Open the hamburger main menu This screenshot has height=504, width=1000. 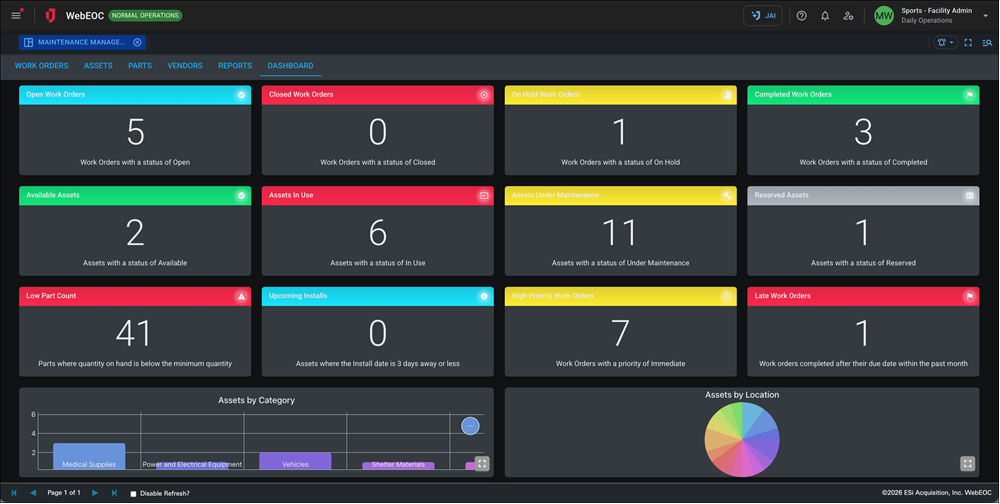16,16
